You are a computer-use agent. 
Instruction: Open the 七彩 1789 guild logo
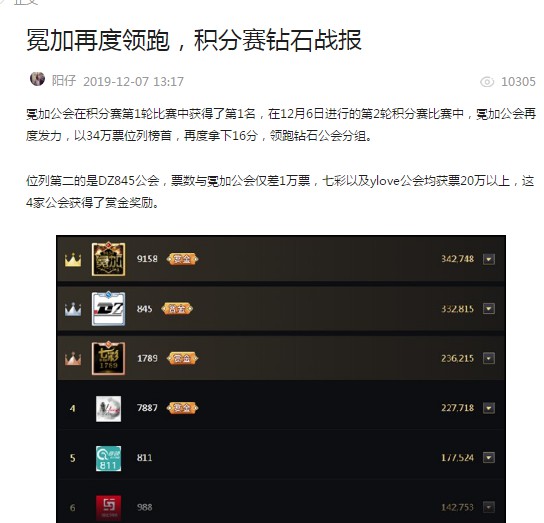[108, 358]
